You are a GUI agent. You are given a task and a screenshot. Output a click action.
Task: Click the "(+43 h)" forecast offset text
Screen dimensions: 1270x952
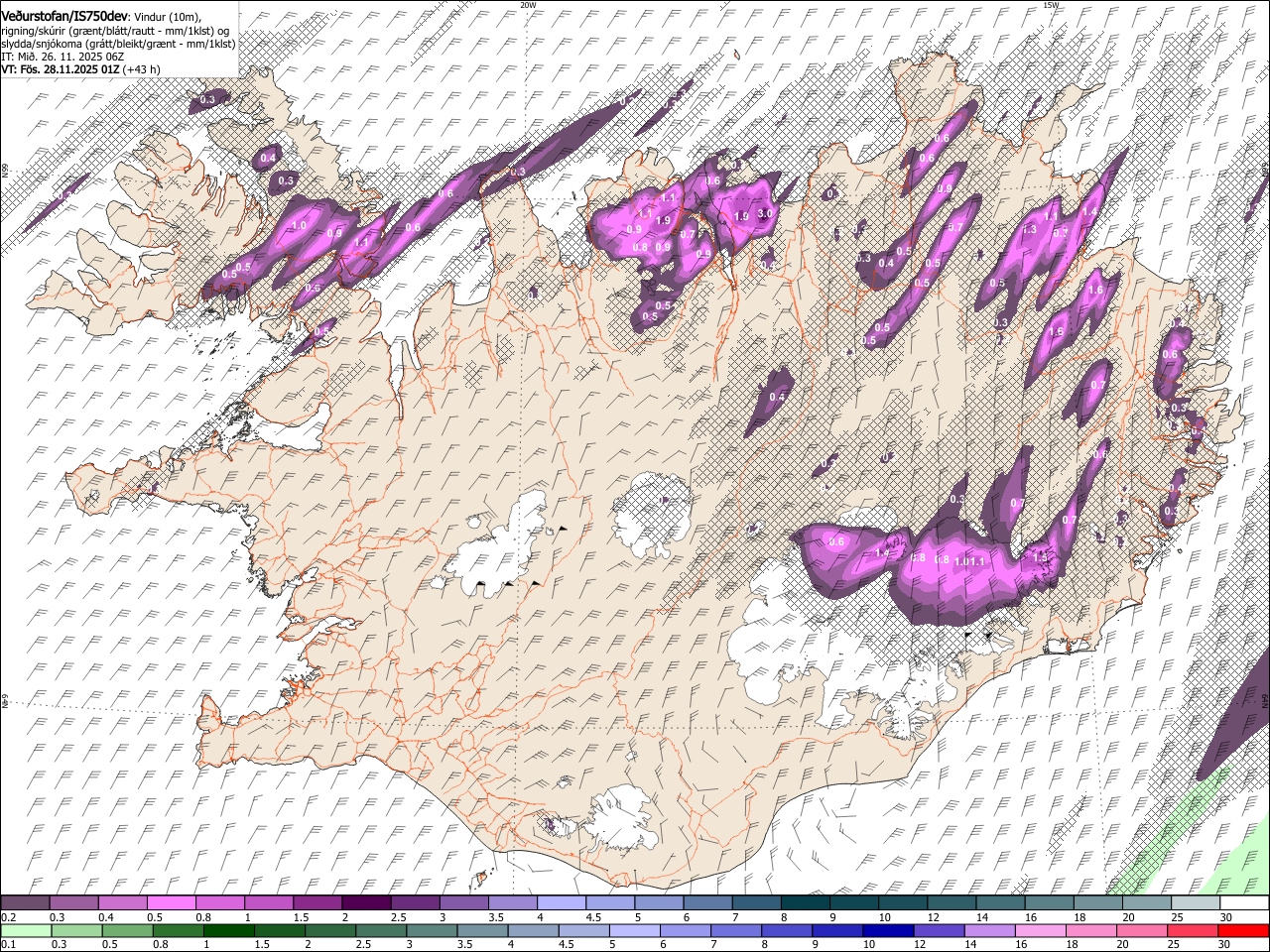(x=142, y=69)
